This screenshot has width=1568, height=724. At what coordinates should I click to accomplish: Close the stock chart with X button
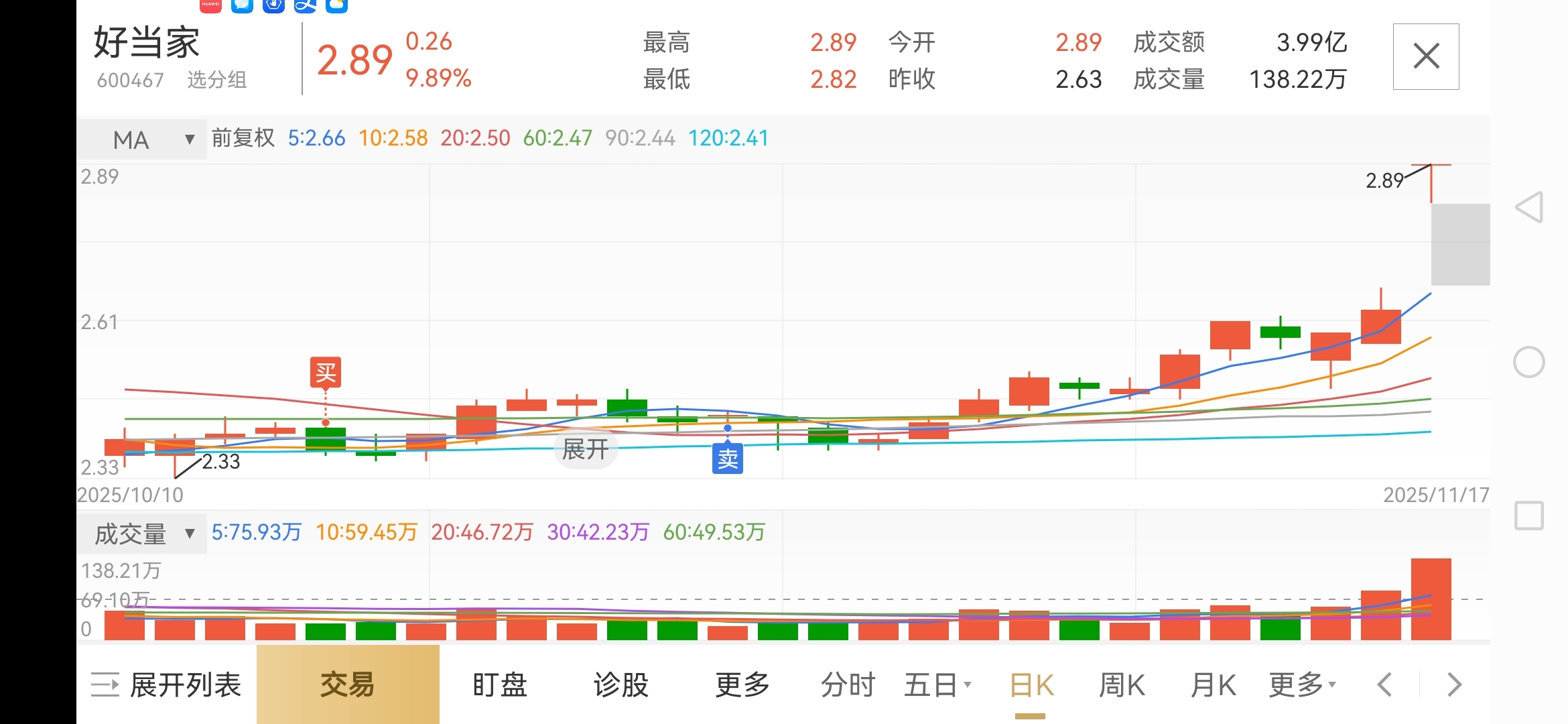click(1426, 56)
